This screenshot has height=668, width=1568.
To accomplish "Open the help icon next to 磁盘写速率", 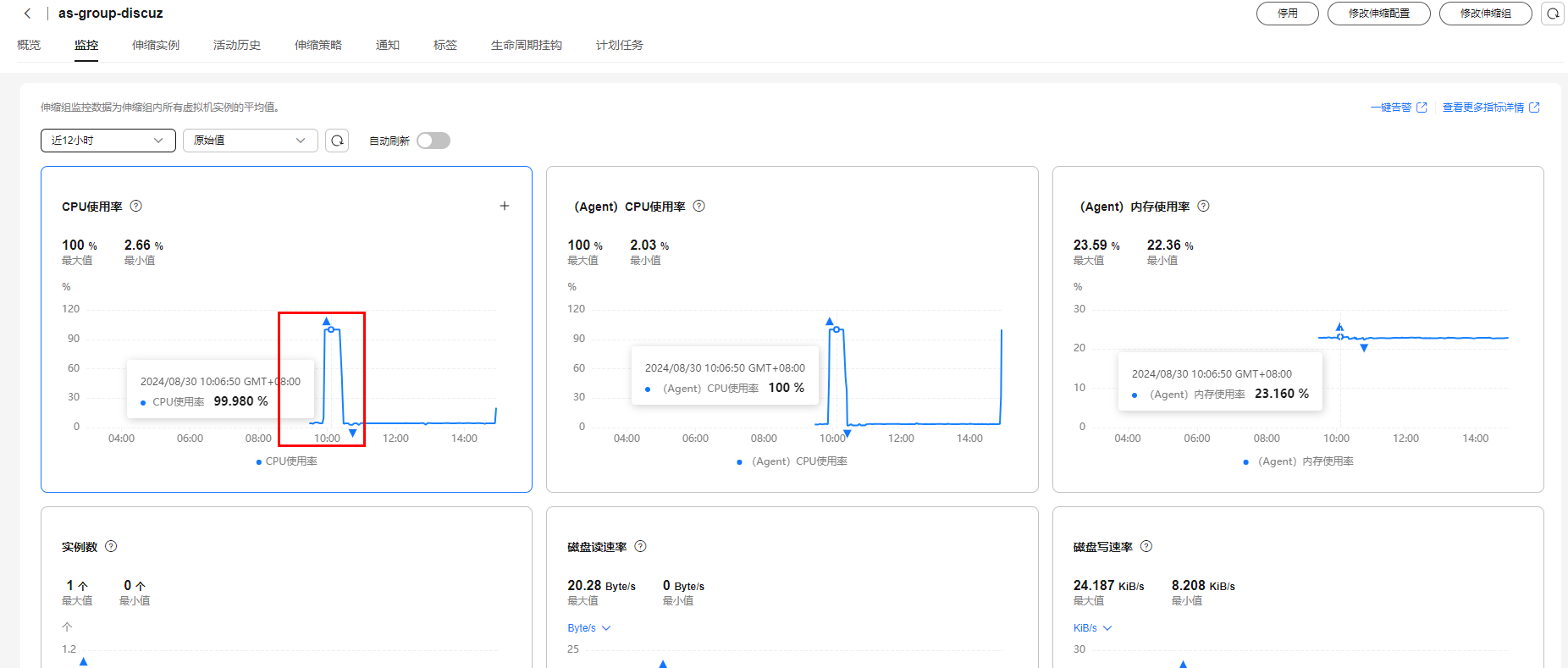I will (x=1146, y=546).
